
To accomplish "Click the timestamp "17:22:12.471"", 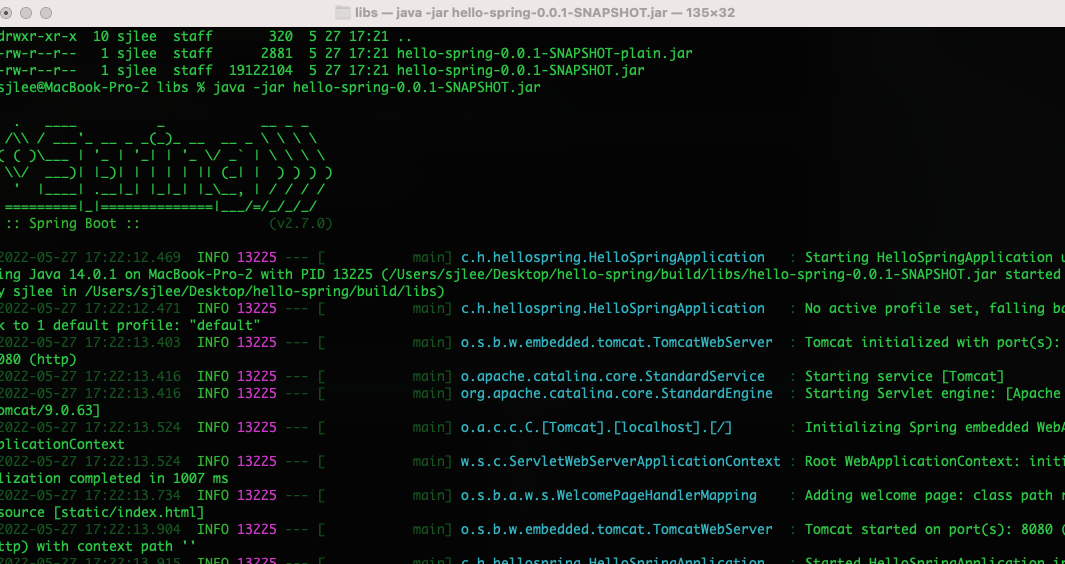I will click(x=133, y=309).
